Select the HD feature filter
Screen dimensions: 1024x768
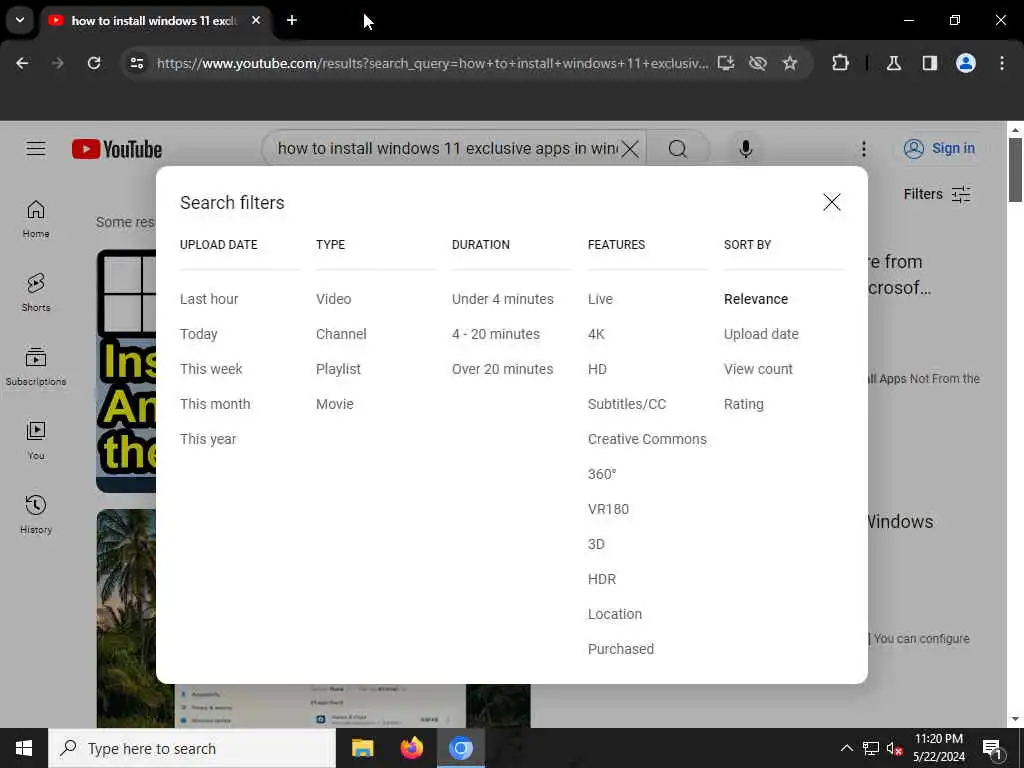(597, 369)
